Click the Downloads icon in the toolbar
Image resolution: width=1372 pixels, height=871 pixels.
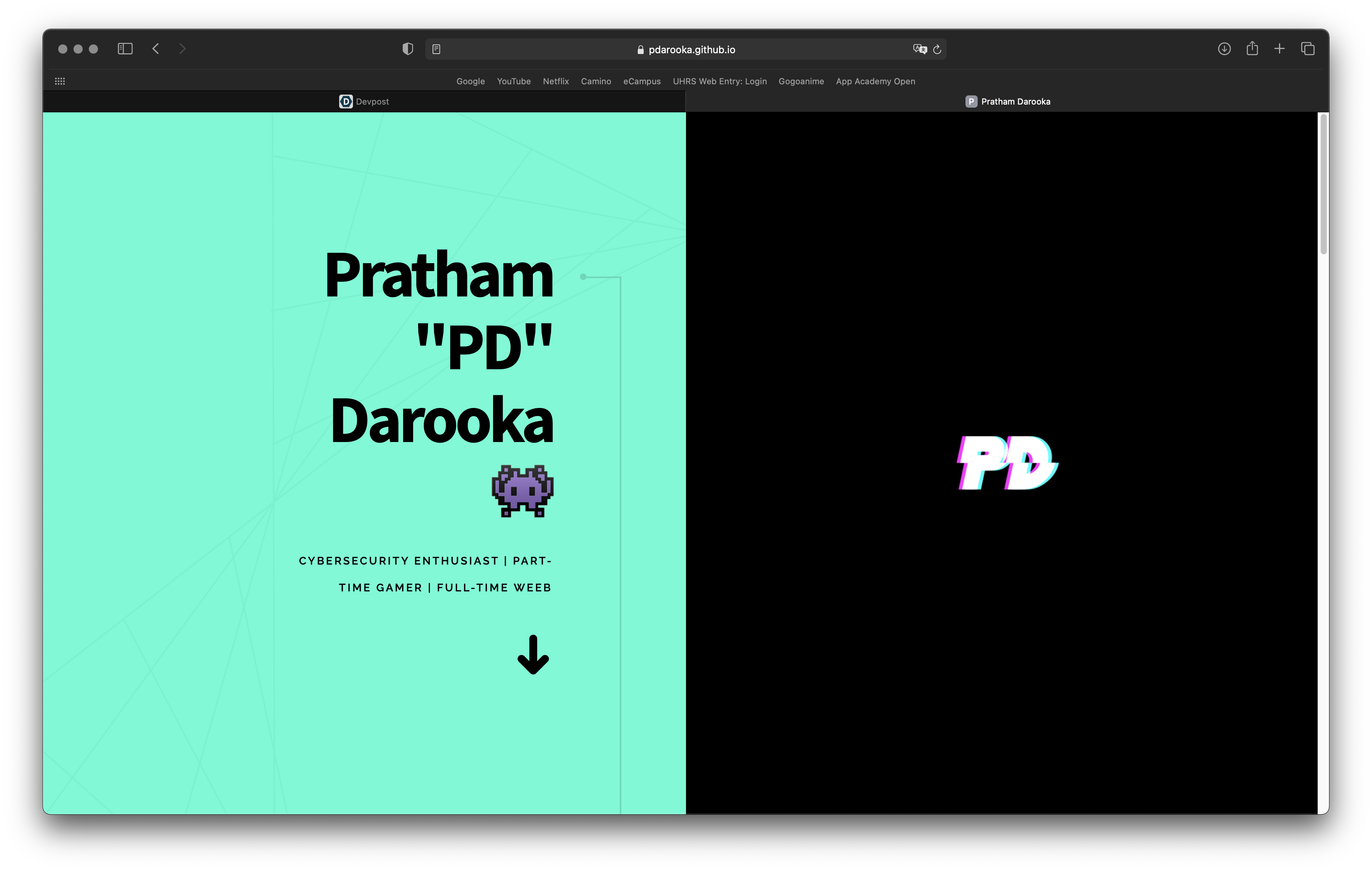tap(1224, 49)
